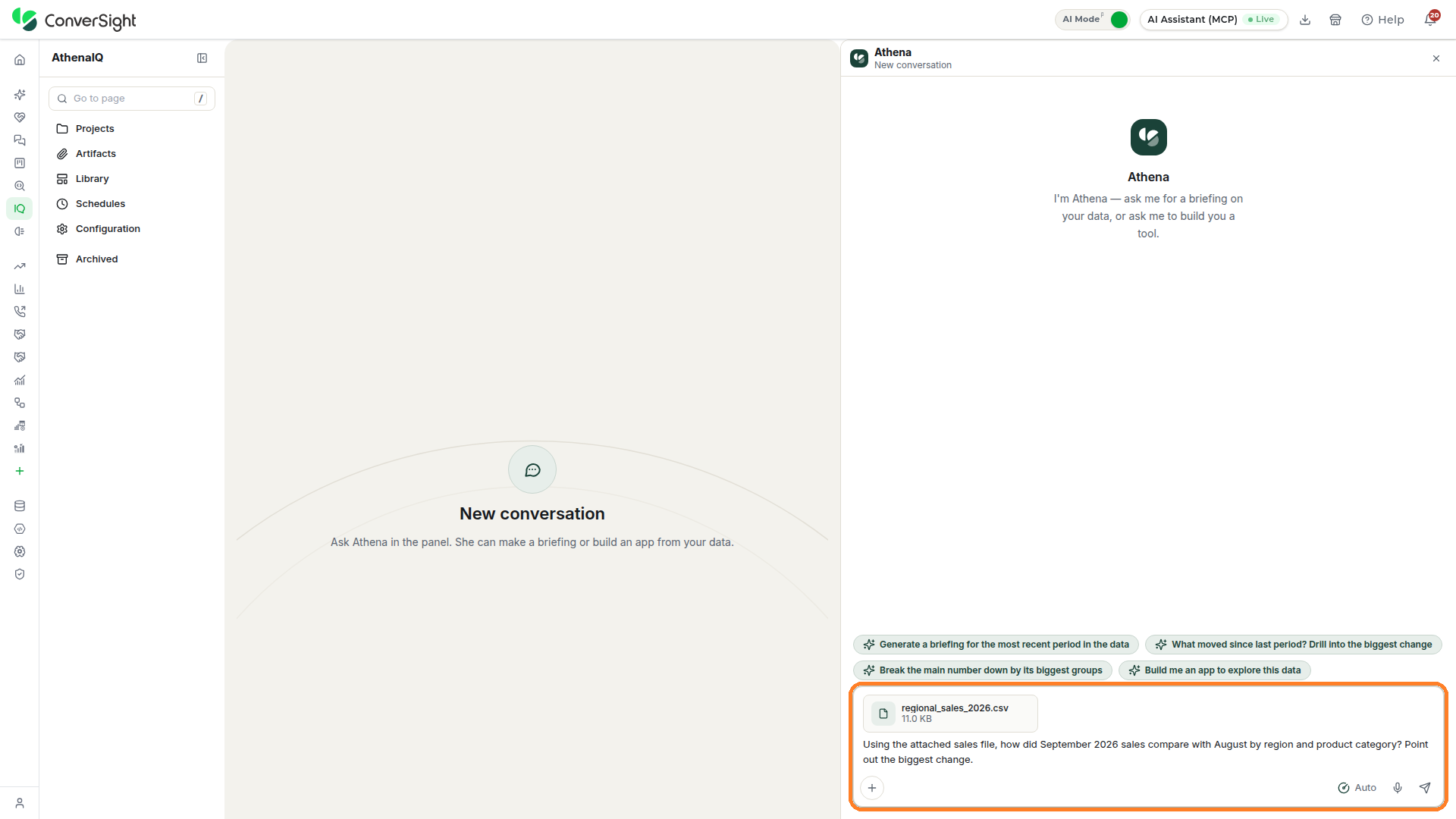1456x819 pixels.
Task: Open Schedules in AthenaIQ menu
Action: pos(132,204)
